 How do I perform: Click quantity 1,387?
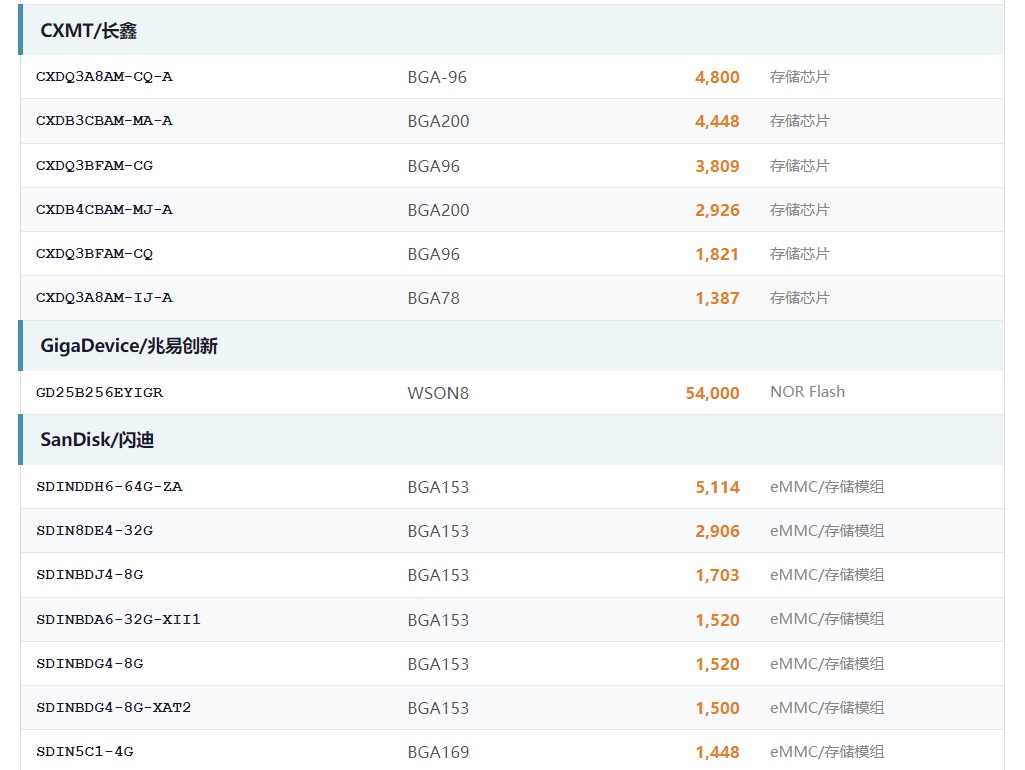pyautogui.click(x=717, y=298)
